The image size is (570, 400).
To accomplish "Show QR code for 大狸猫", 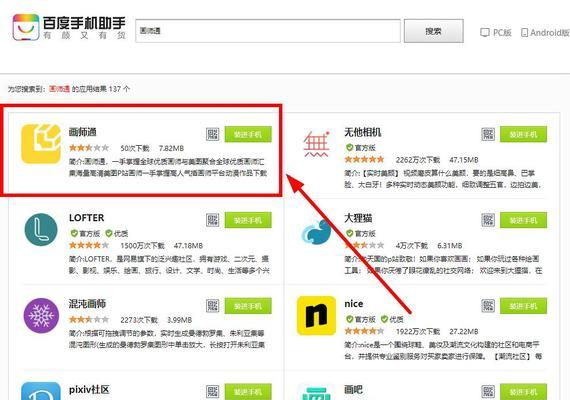I will coord(488,220).
